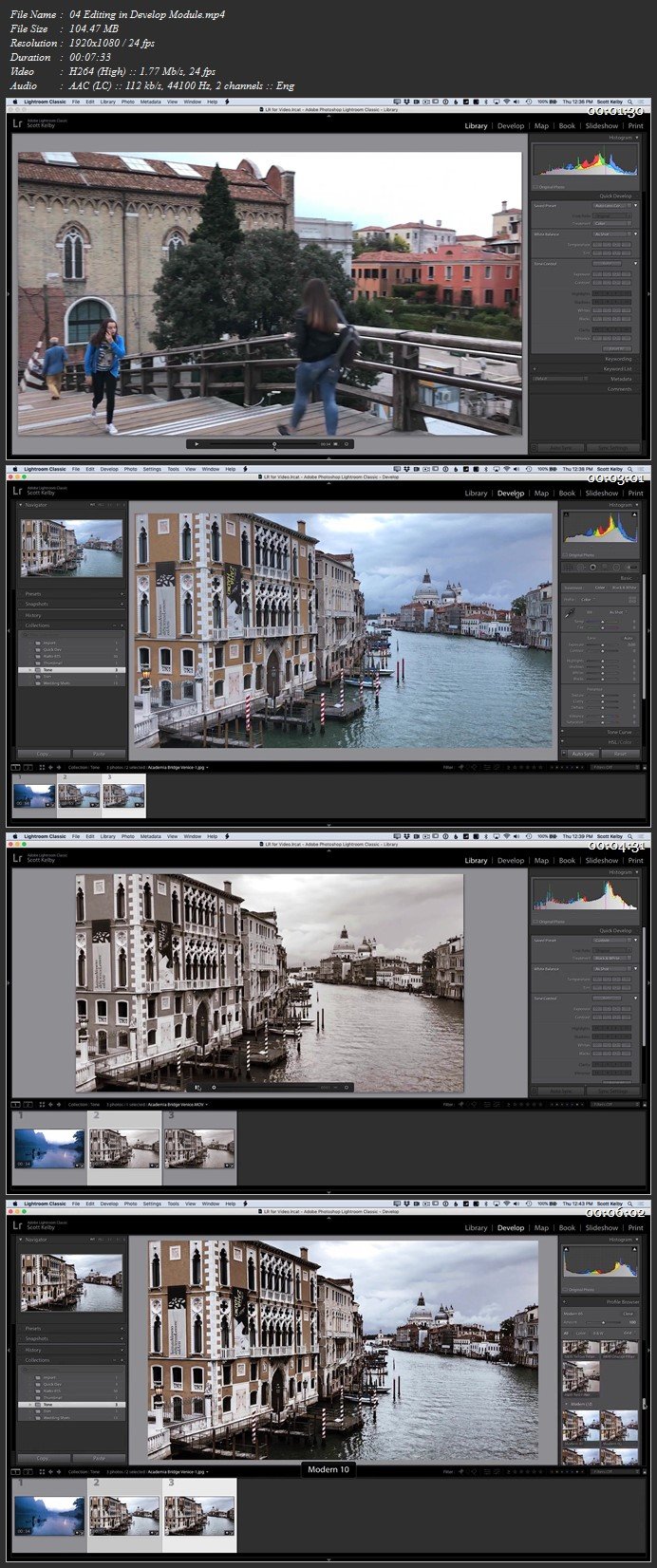
Task: Toggle the Original Photo checkbox in the 00:03:01 frame
Action: tap(565, 555)
